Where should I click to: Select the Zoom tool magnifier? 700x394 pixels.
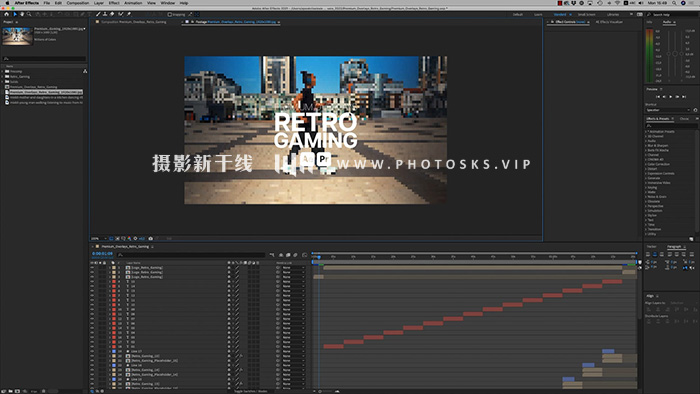pos(29,14)
